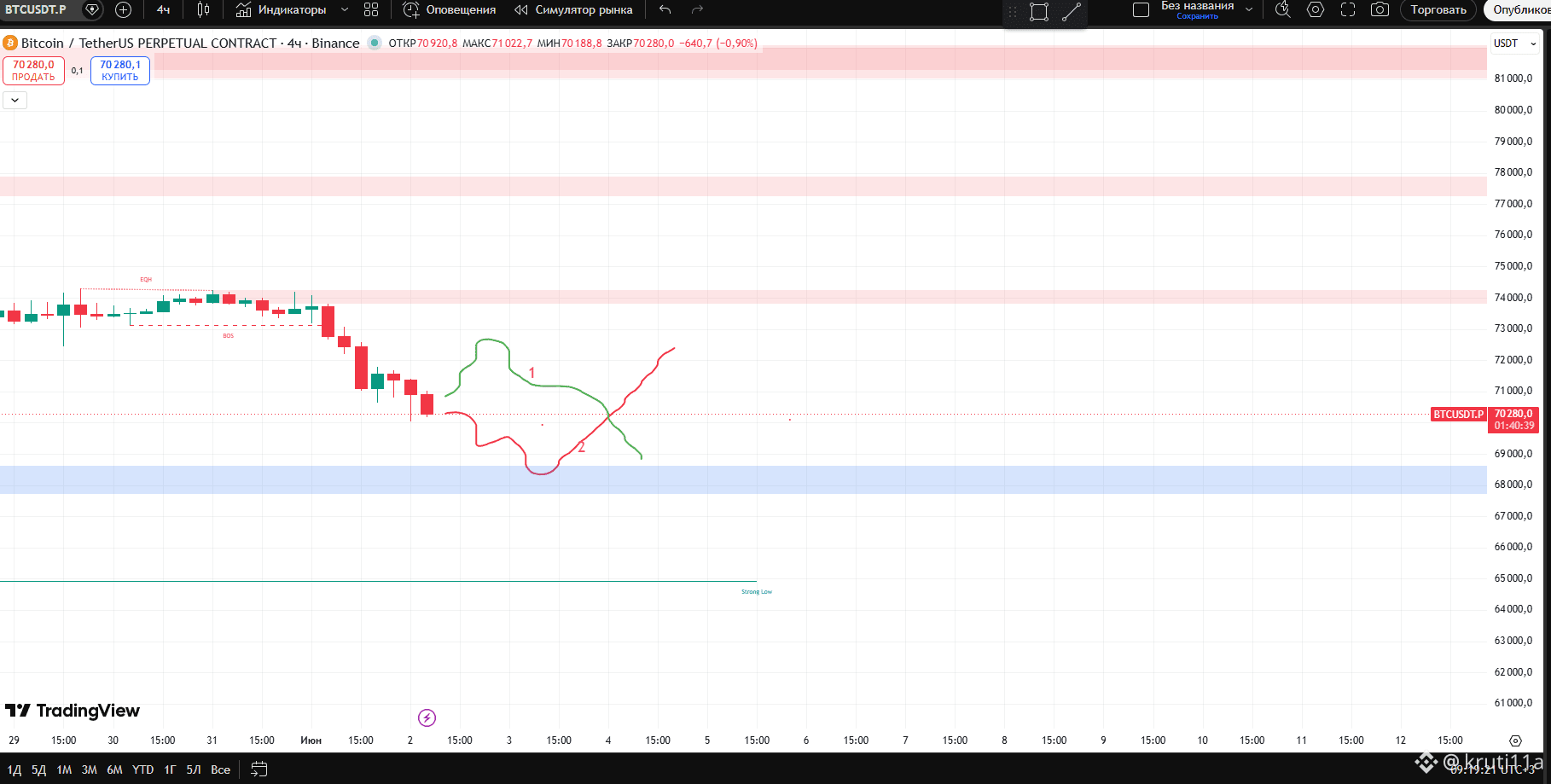The width and height of the screenshot is (1551, 784).
Task: Click the Опубликовать publish button
Action: click(1518, 9)
